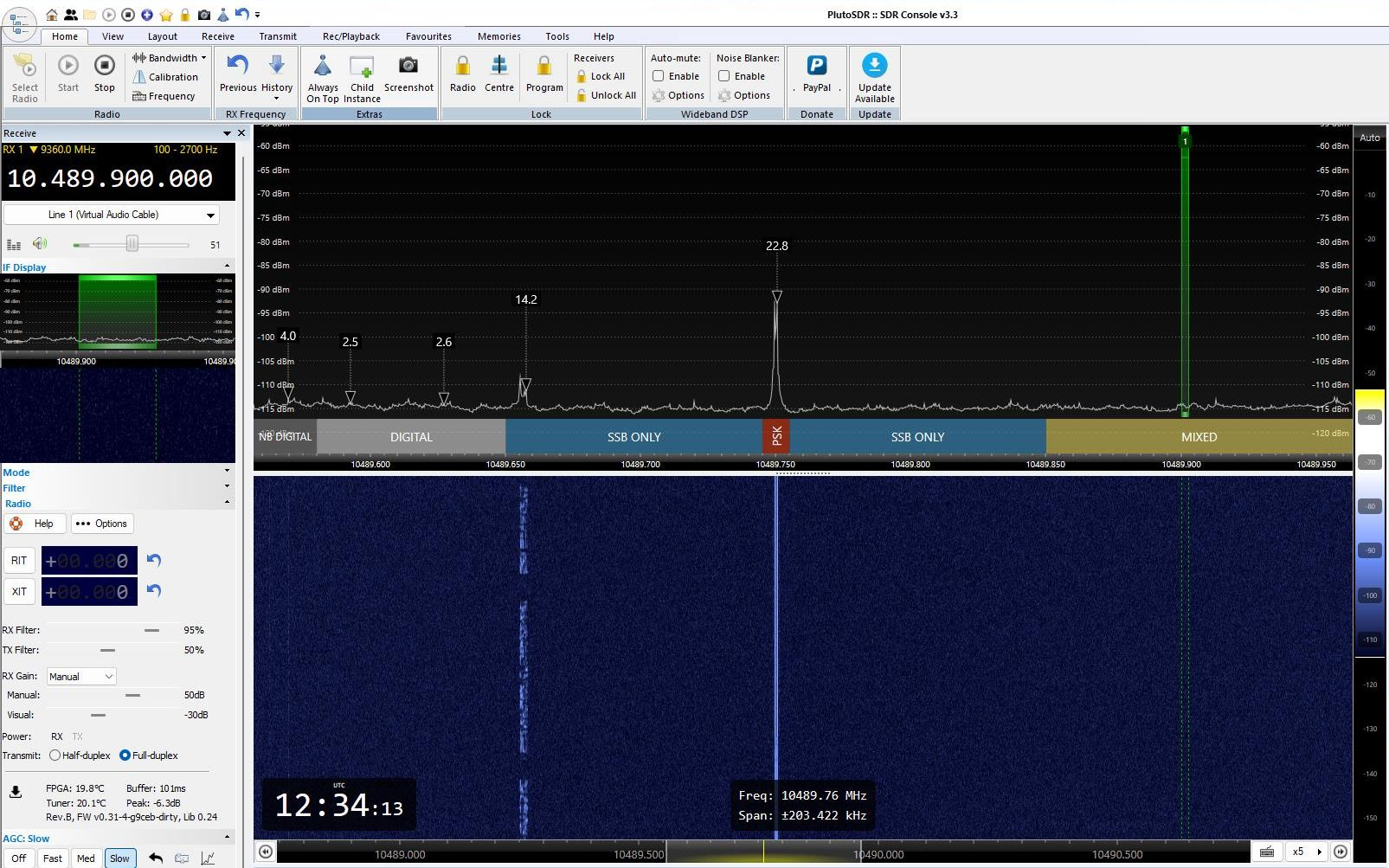This screenshot has width=1389, height=868.
Task: Click the grayed Start button in ribbon
Action: point(68,73)
